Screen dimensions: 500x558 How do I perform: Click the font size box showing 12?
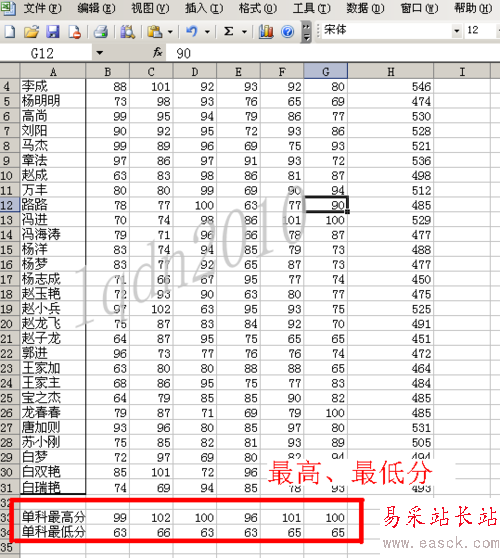coord(480,31)
